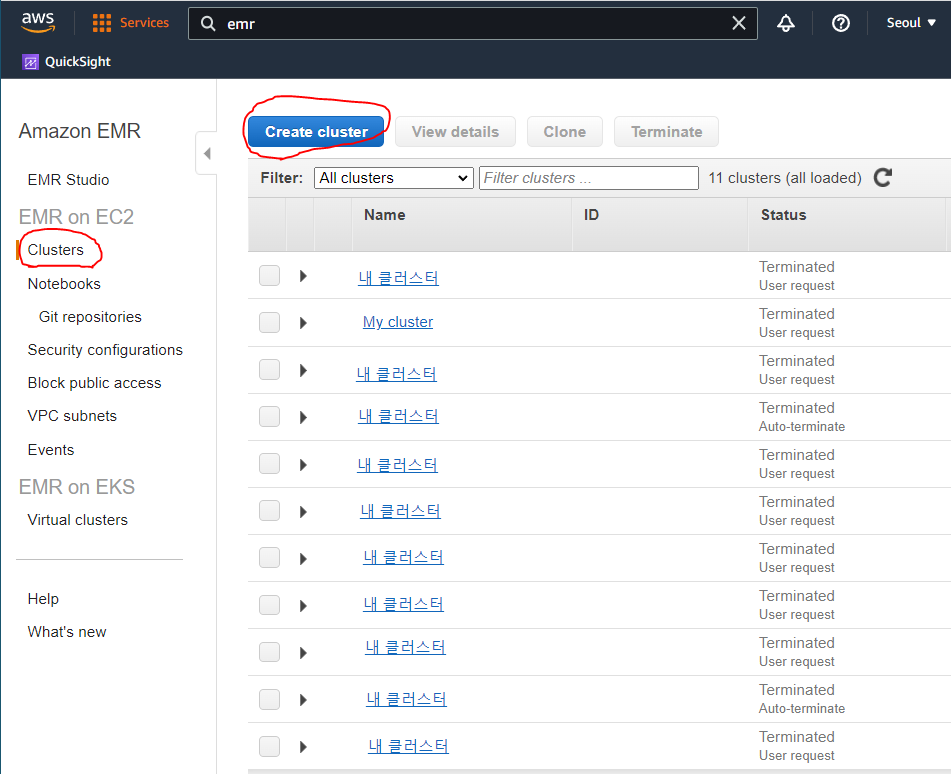Open the What's new link
The image size is (951, 774).
point(67,632)
